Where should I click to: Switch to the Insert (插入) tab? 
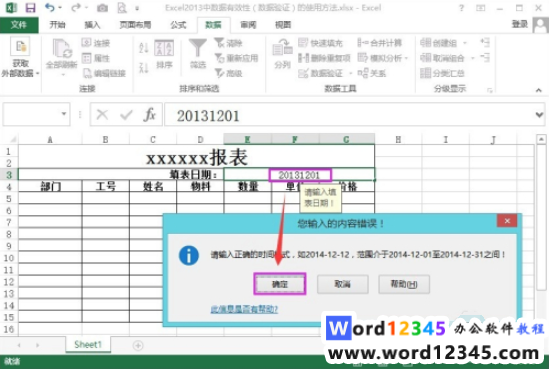coord(92,25)
